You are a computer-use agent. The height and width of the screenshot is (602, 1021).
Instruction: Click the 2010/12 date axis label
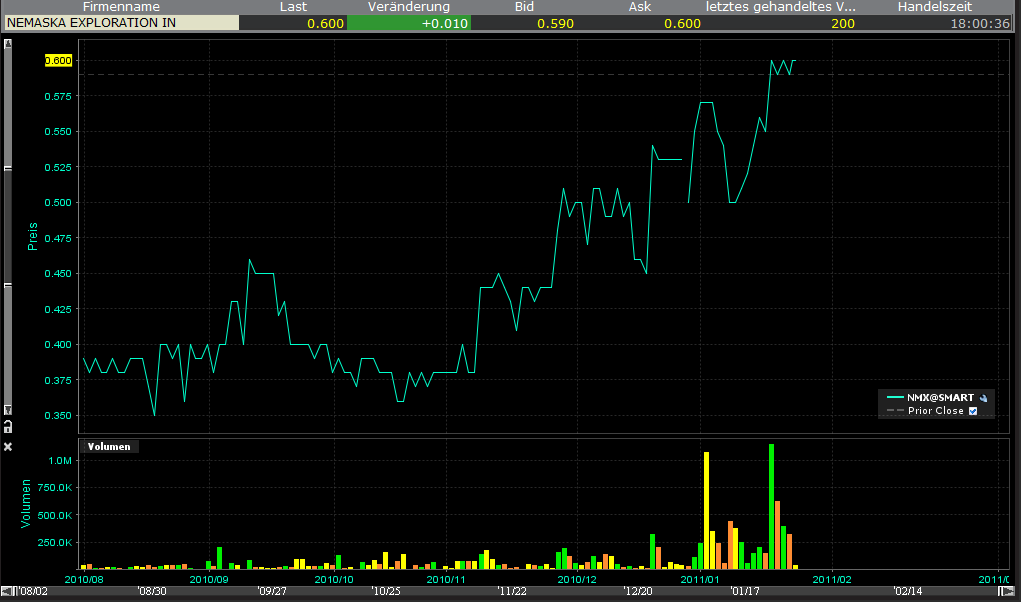(x=577, y=579)
